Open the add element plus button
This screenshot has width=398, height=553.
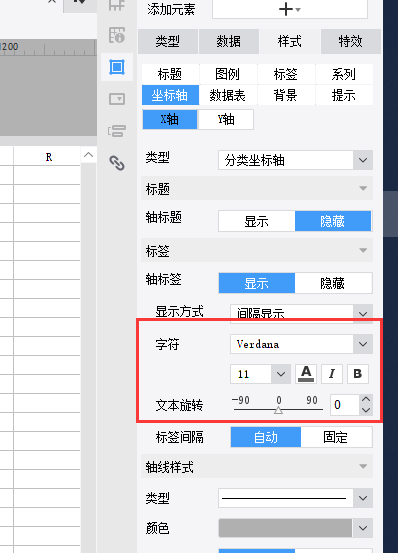(x=289, y=9)
